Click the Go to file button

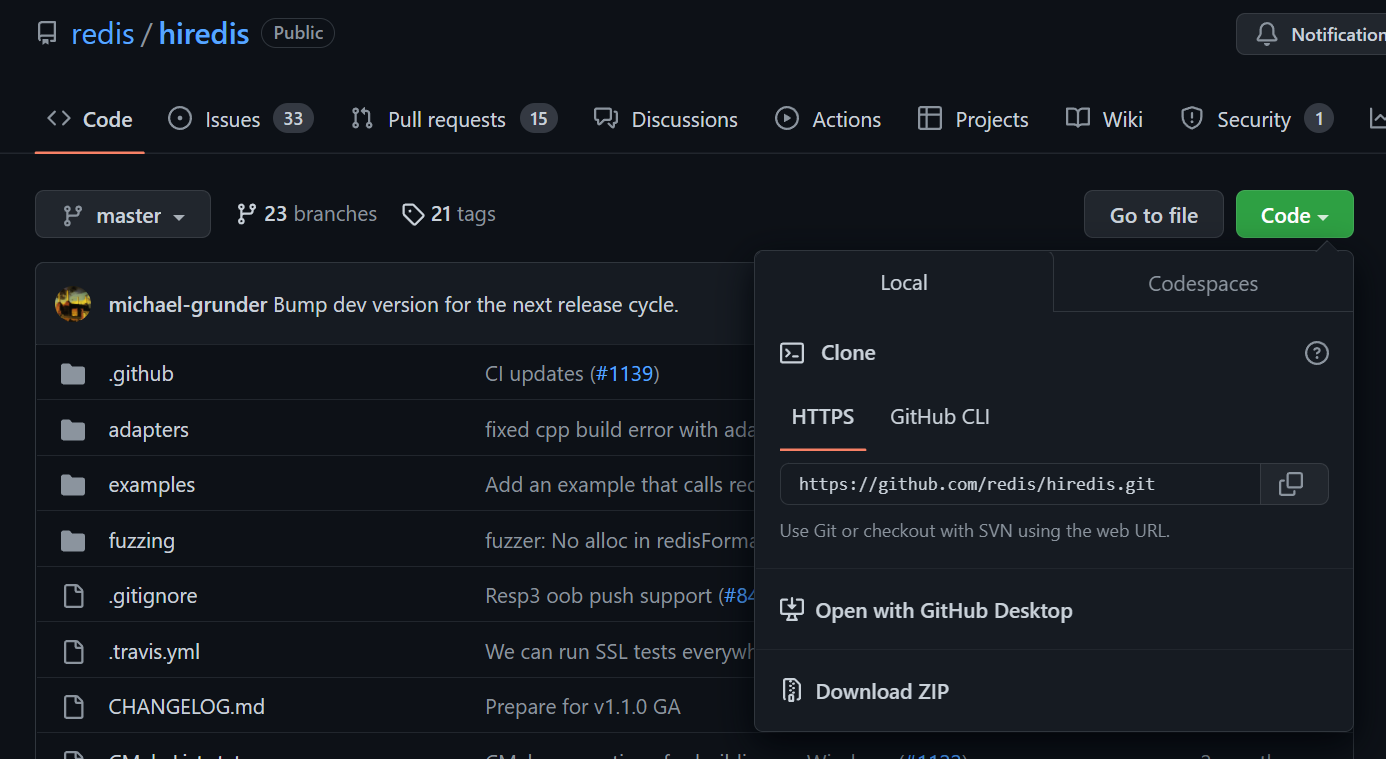pos(1153,215)
